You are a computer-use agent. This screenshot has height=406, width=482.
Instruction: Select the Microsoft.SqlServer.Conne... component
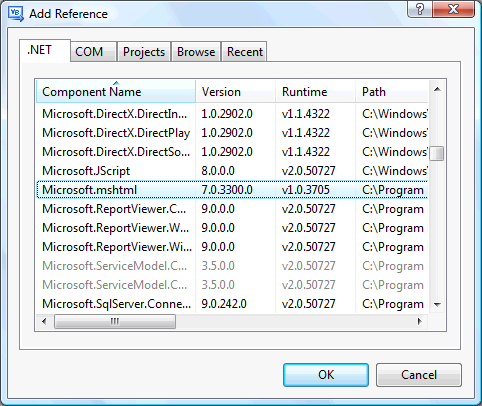tap(232, 304)
